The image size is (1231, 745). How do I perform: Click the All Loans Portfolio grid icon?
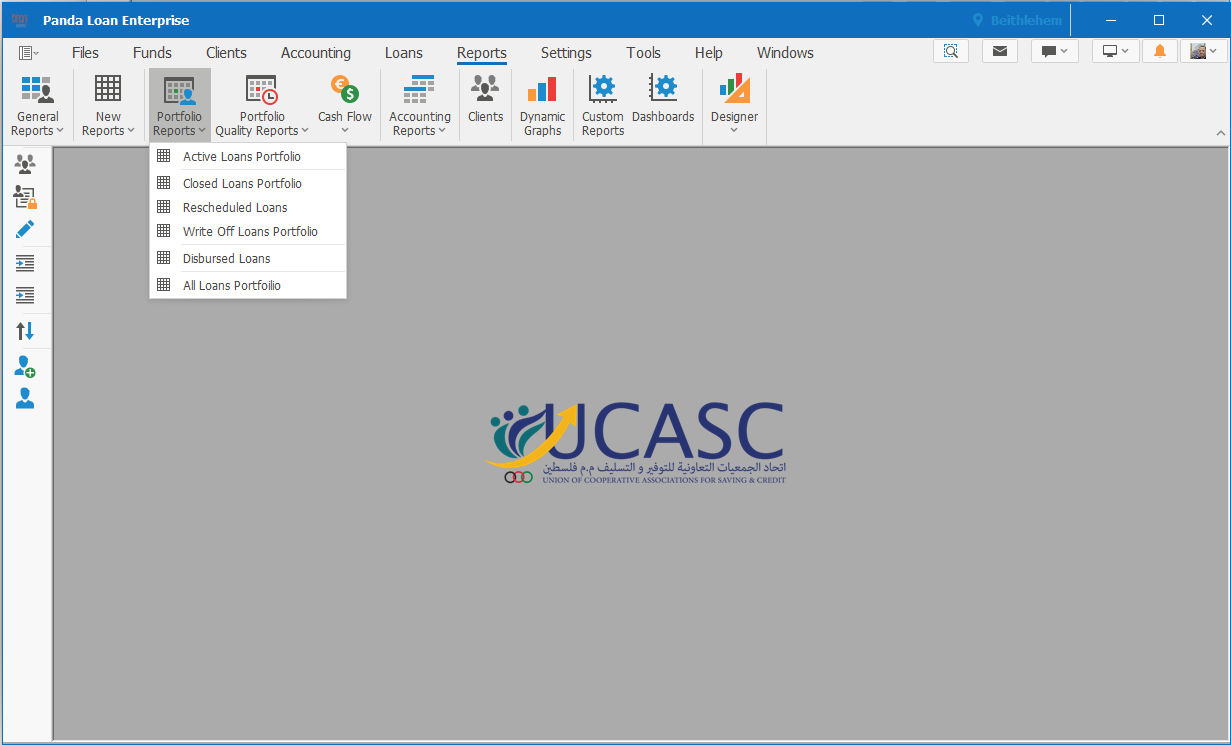[x=164, y=285]
